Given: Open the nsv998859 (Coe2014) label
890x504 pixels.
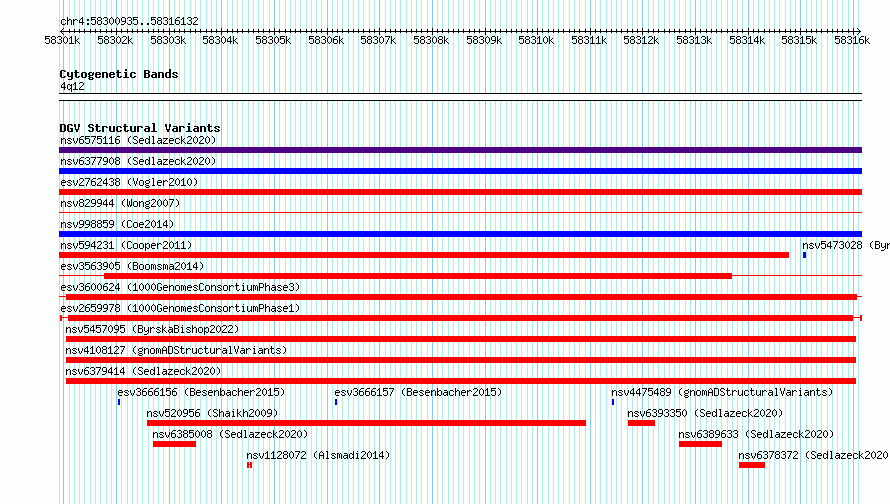Looking at the screenshot, I should 117,224.
